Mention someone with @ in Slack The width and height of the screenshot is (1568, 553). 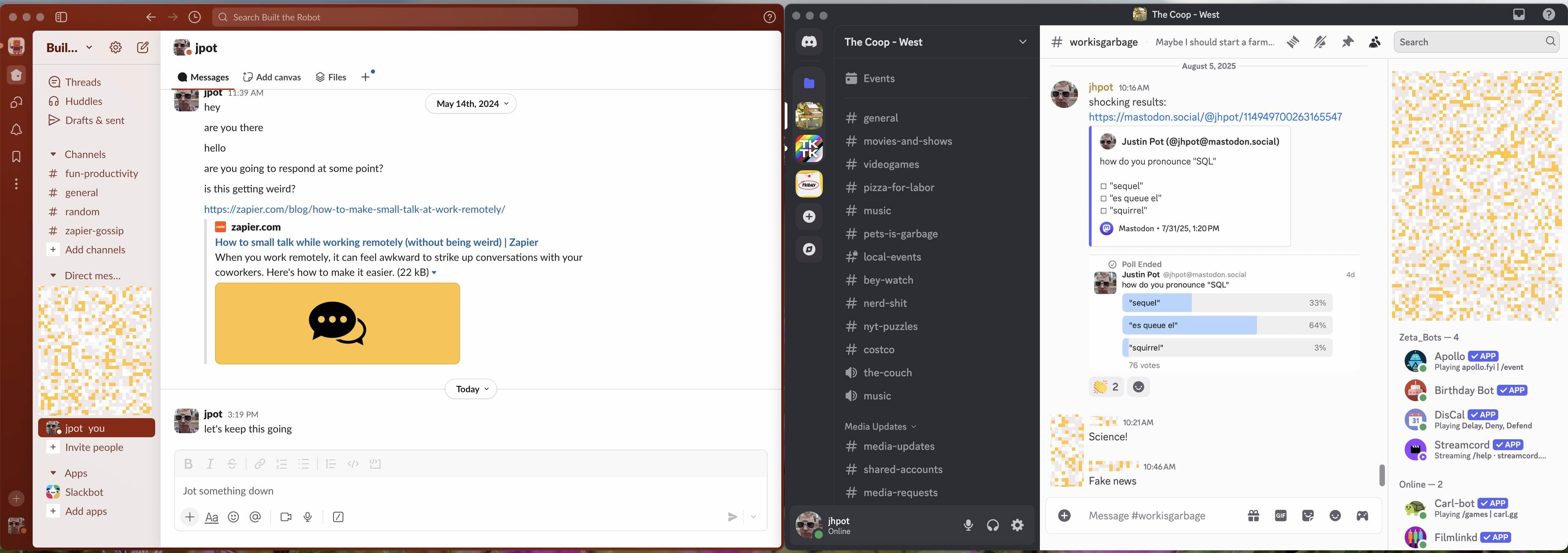tap(256, 517)
